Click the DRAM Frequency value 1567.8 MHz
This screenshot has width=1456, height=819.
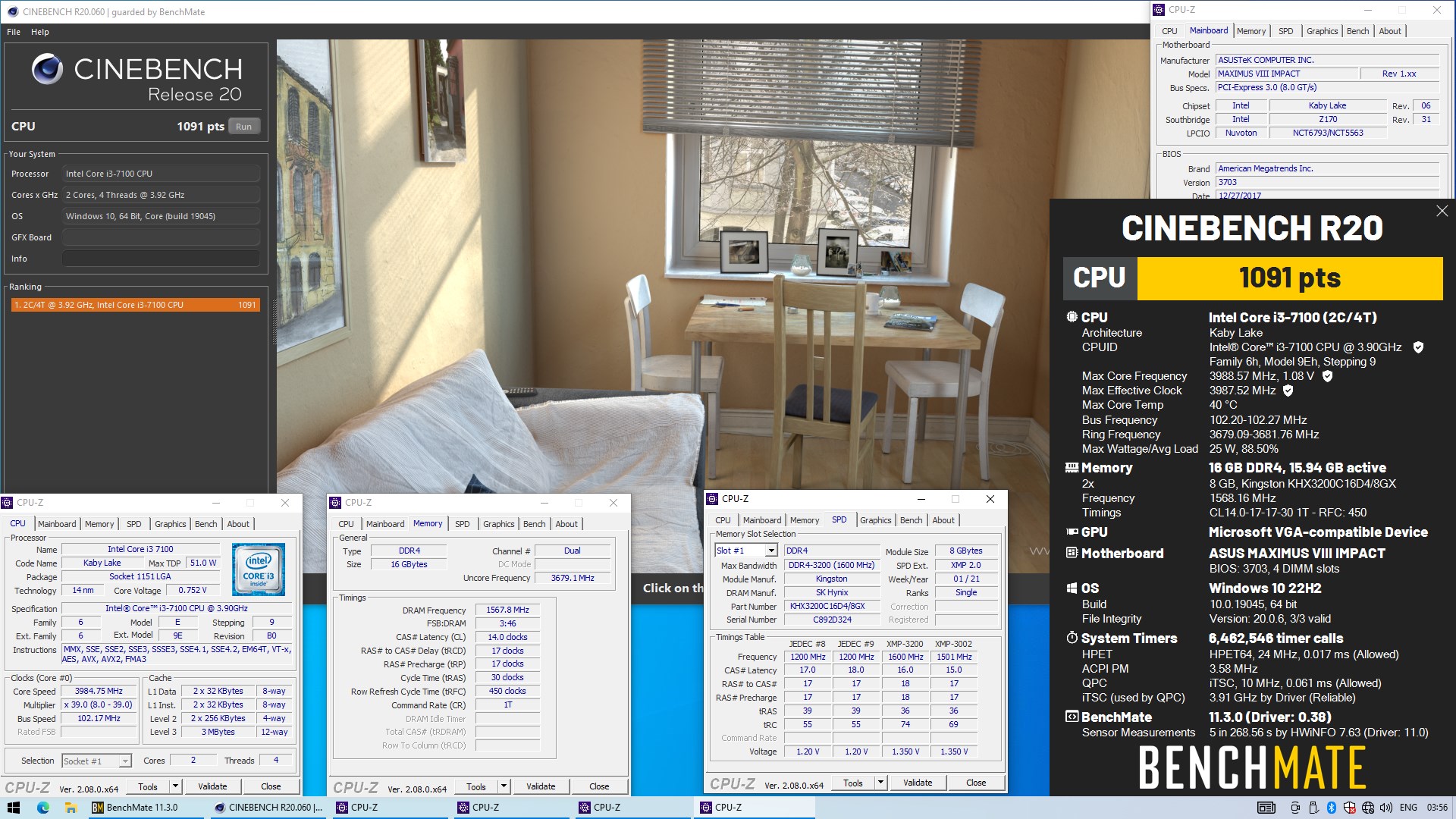click(x=507, y=610)
